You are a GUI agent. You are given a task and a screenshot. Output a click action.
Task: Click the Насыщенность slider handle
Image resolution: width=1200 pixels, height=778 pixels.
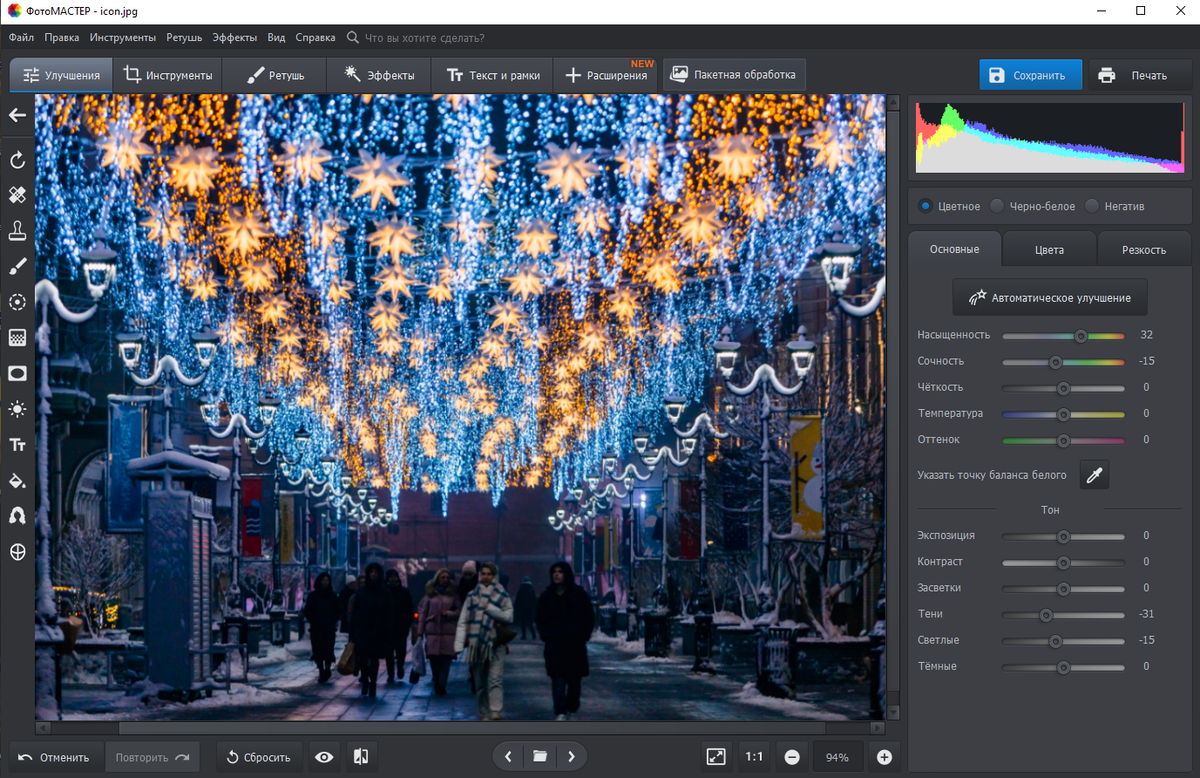click(1081, 336)
